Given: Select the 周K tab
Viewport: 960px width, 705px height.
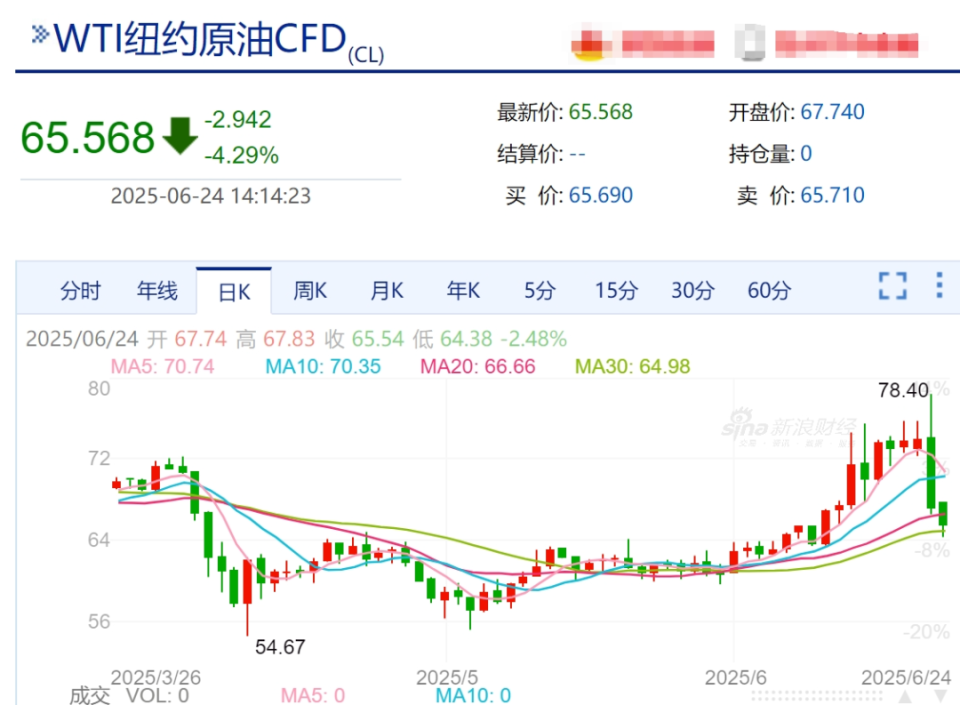Looking at the screenshot, I should point(310,290).
